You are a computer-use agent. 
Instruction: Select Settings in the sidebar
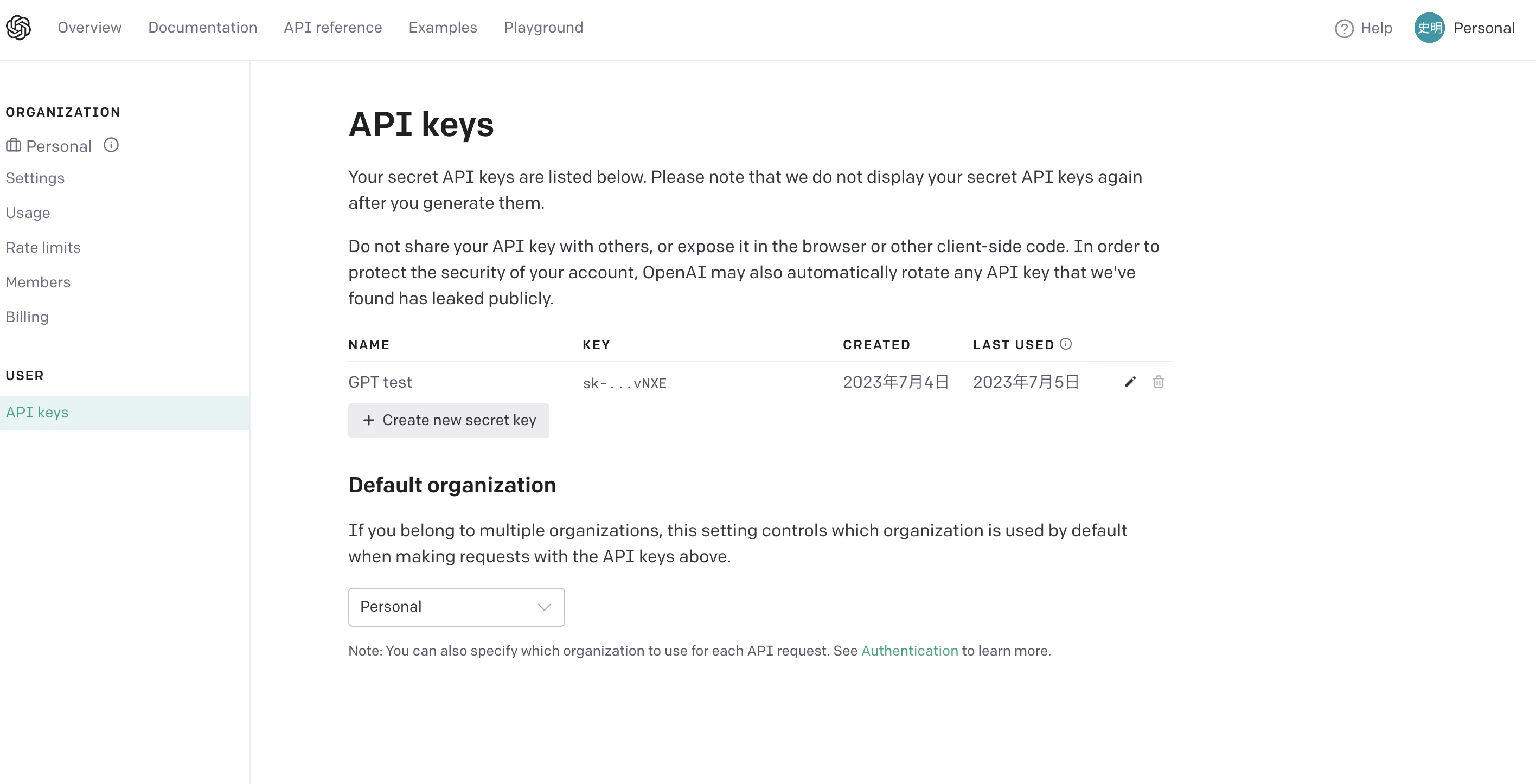[35, 178]
